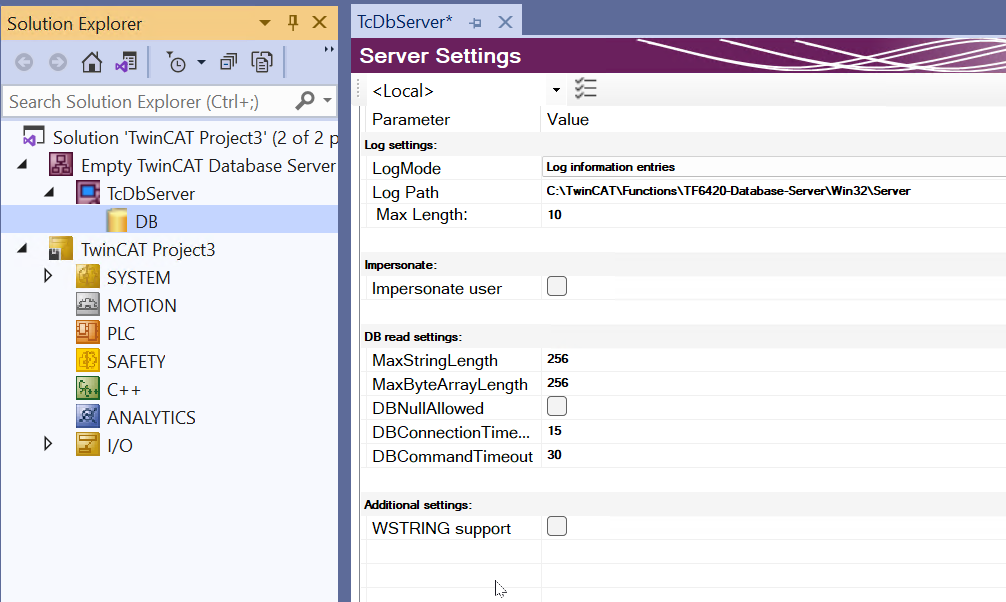Image resolution: width=1006 pixels, height=602 pixels.
Task: Open search options dropdown arrow
Action: (x=327, y=101)
